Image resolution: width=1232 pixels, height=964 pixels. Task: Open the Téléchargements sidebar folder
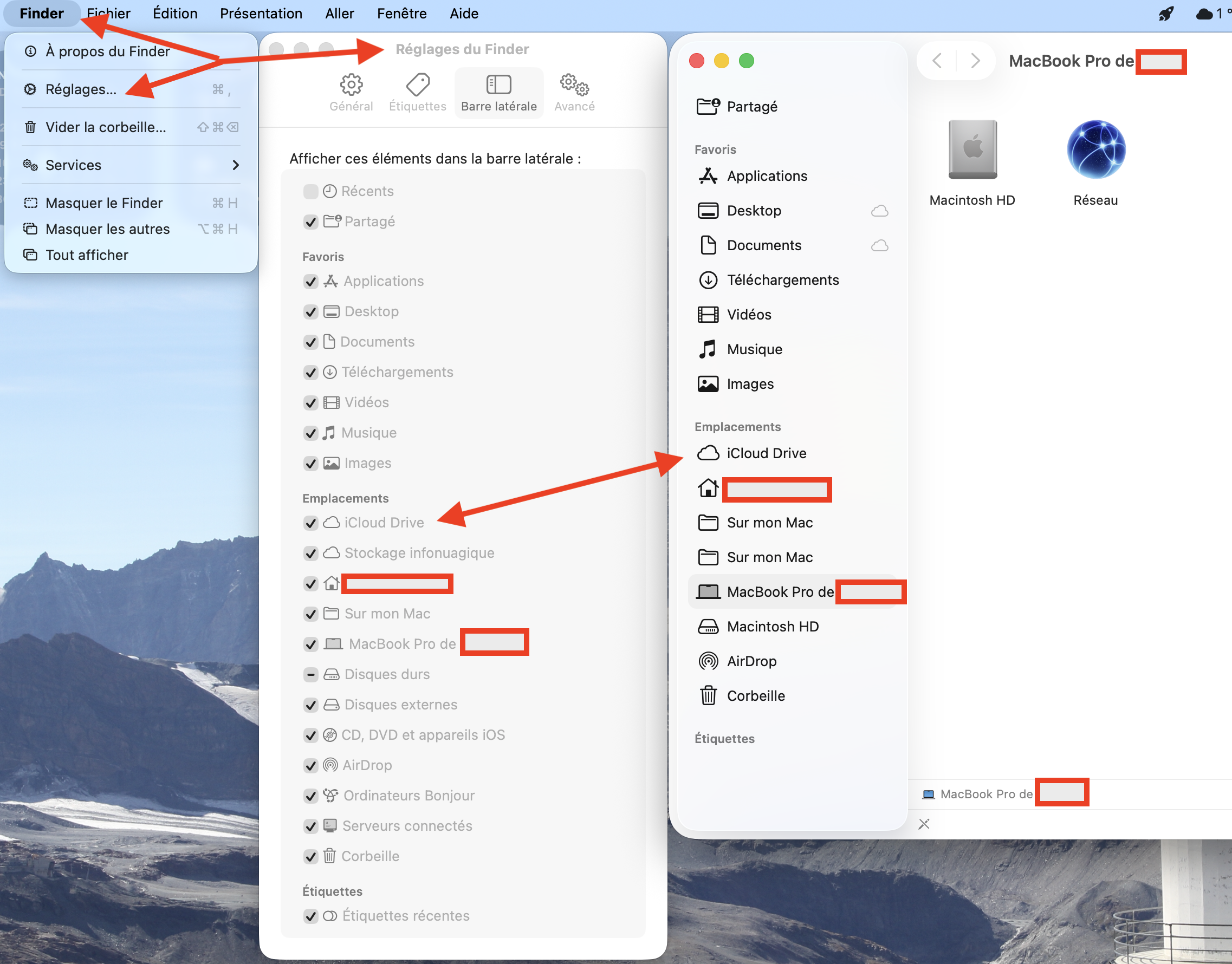click(782, 280)
